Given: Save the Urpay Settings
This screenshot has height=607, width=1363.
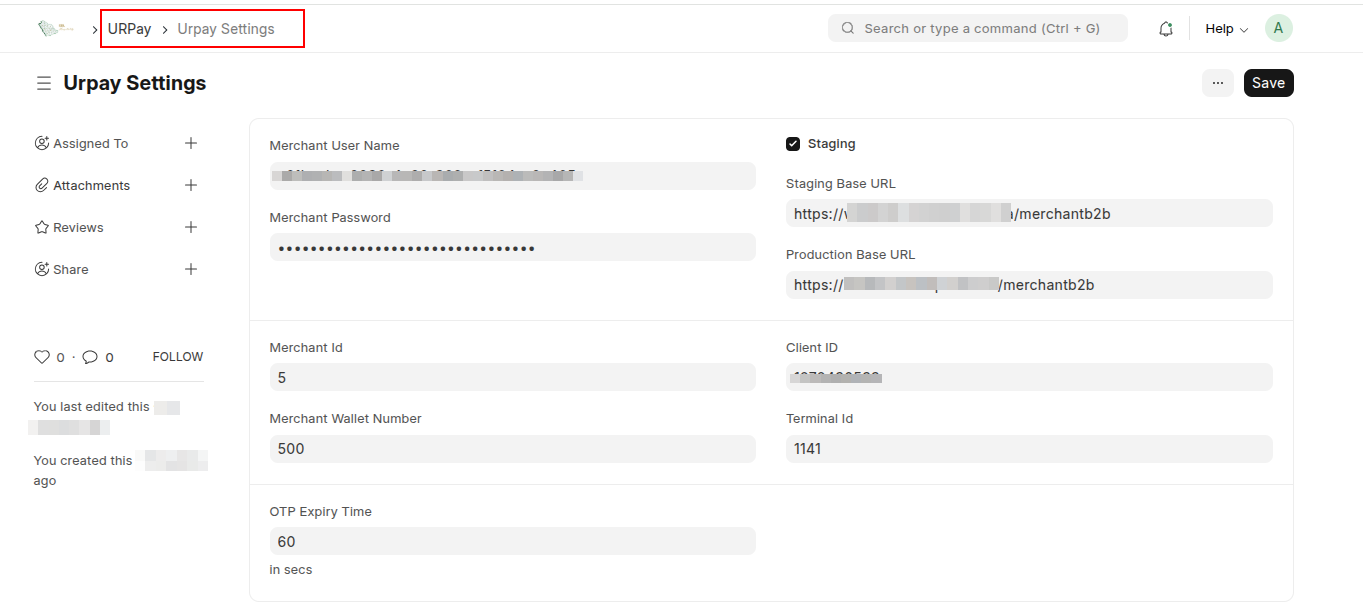Looking at the screenshot, I should coord(1268,83).
